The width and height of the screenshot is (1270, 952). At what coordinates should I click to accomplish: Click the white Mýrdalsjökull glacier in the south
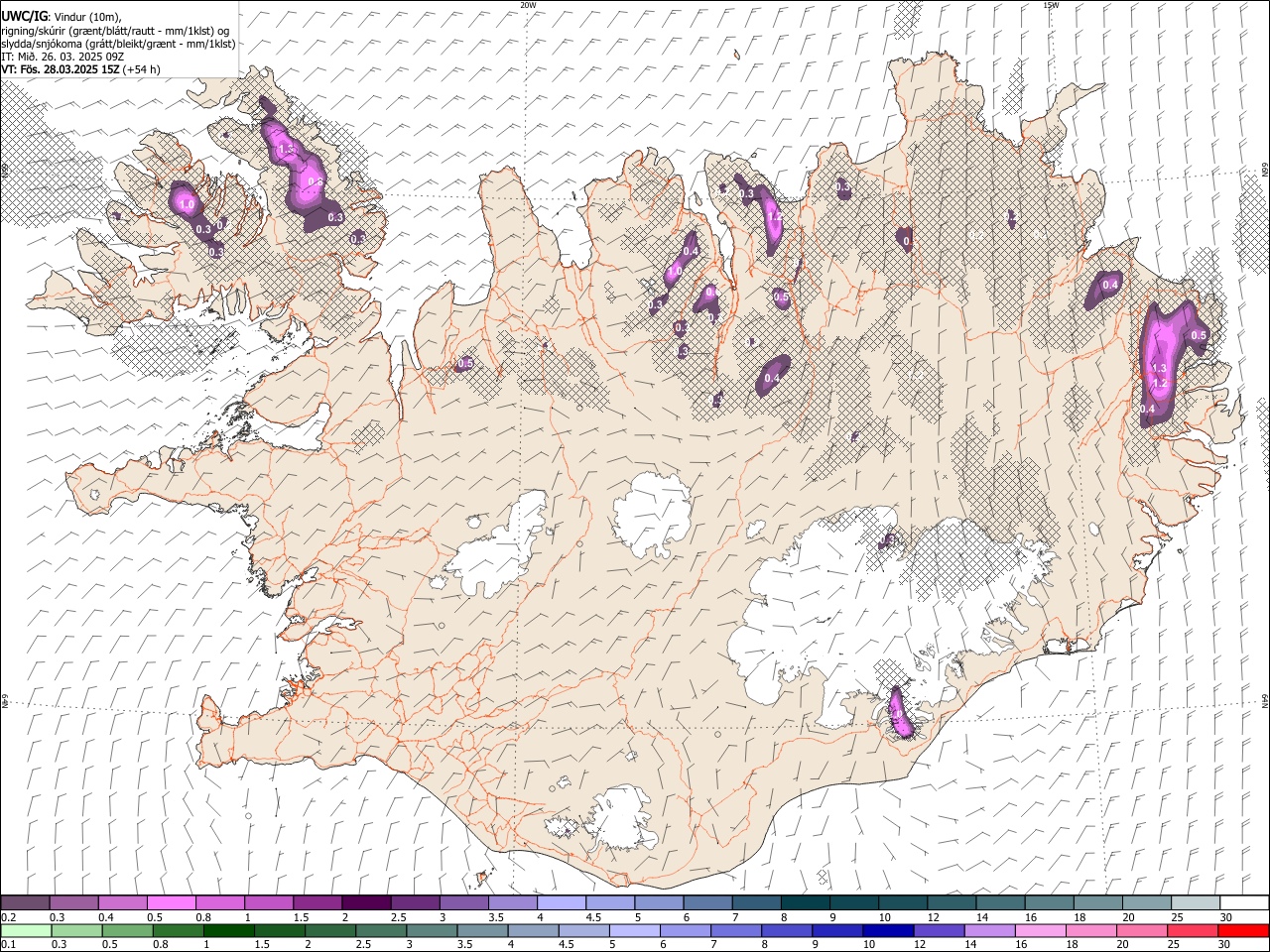point(622,819)
